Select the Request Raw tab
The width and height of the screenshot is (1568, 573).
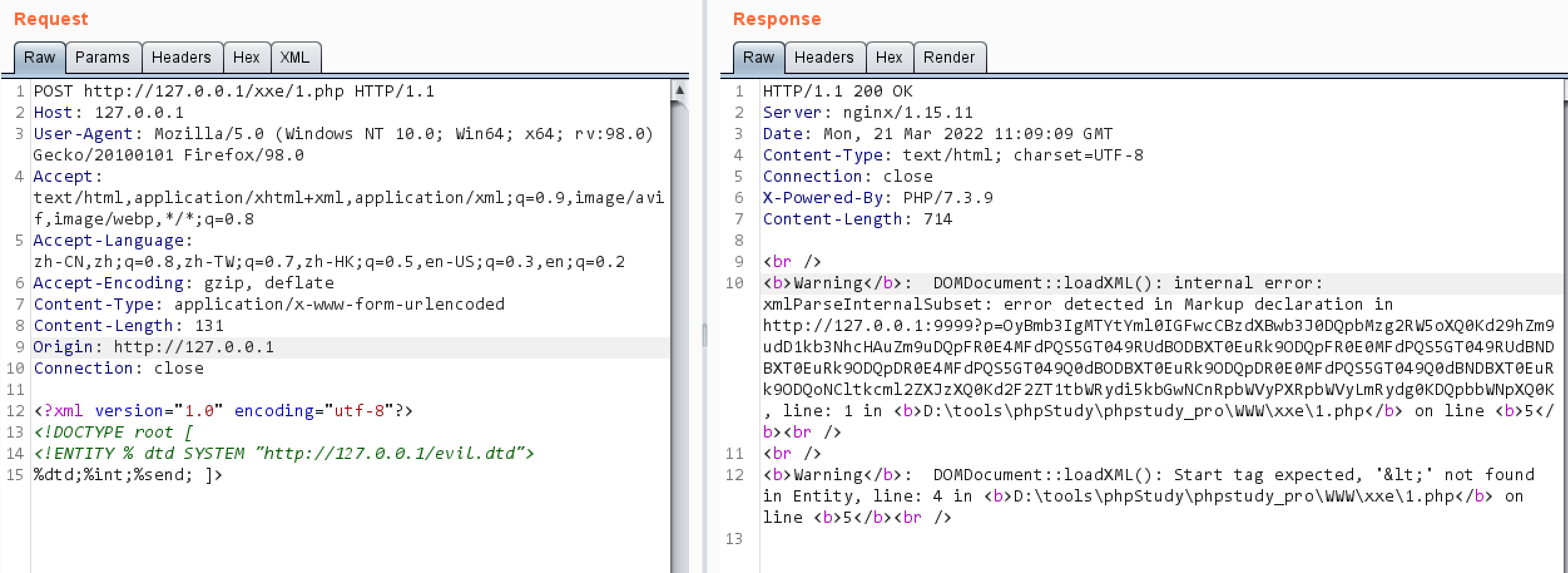coord(39,58)
